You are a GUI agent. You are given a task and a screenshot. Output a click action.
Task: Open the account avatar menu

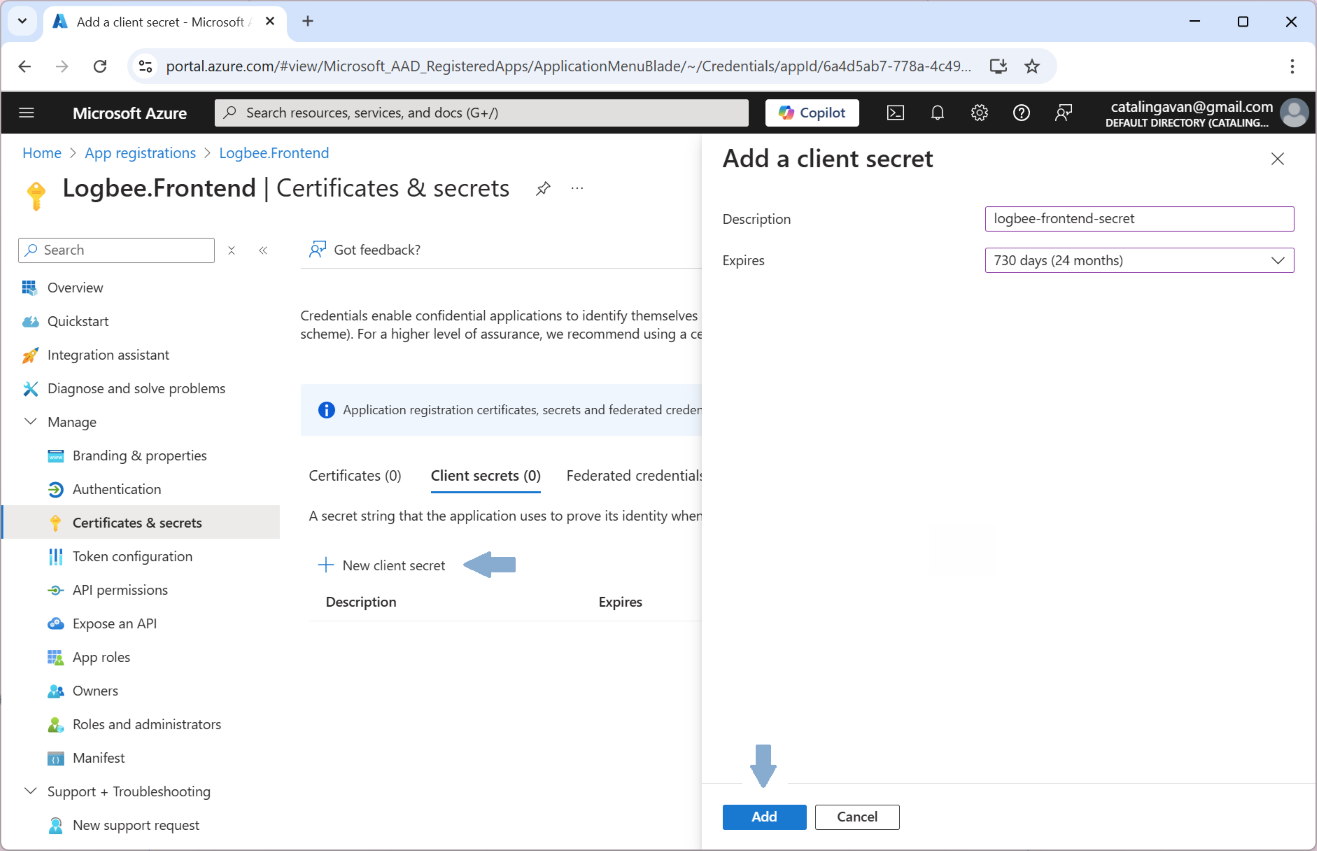pos(1294,112)
